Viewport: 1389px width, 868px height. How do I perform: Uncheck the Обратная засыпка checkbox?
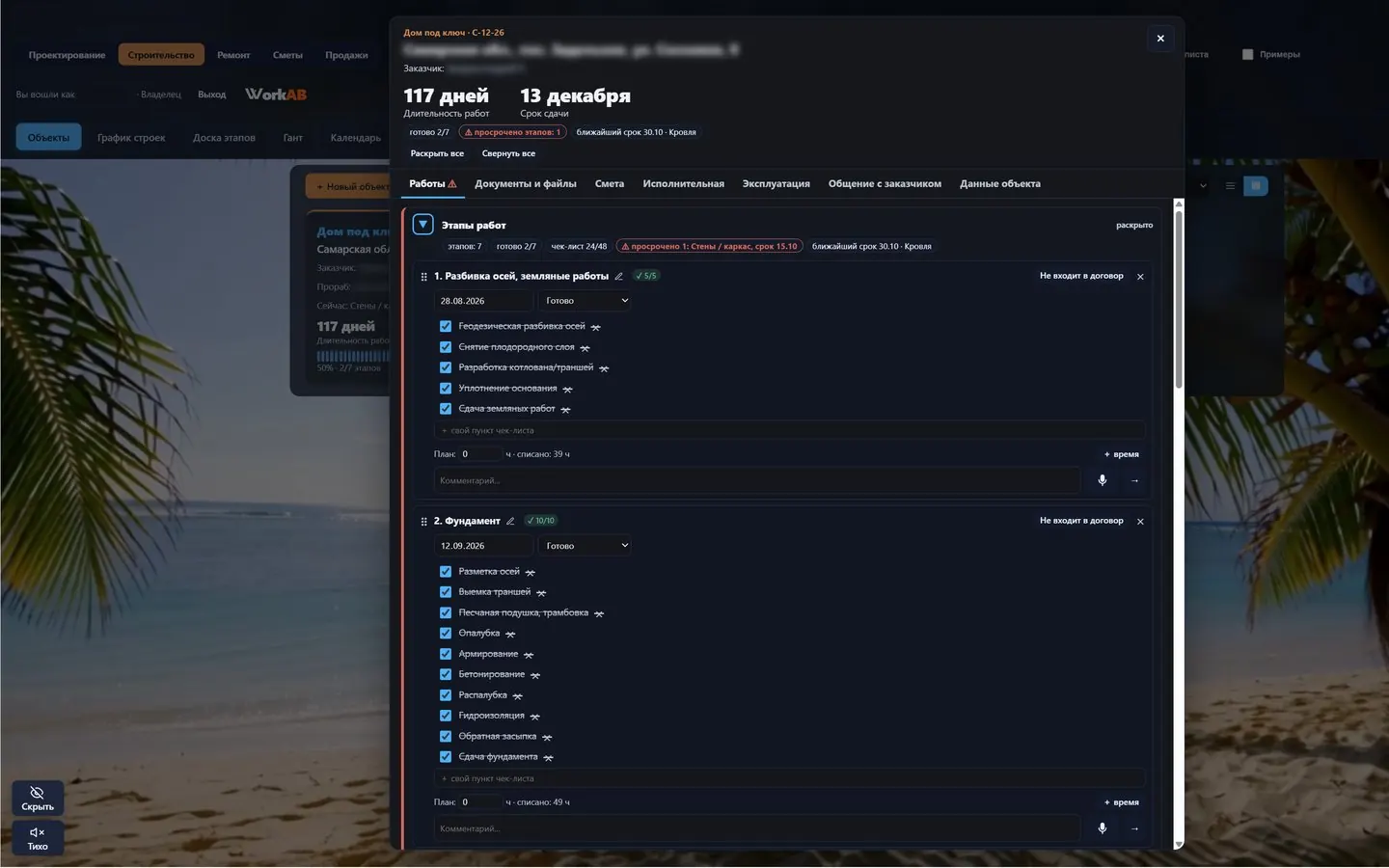tap(446, 737)
